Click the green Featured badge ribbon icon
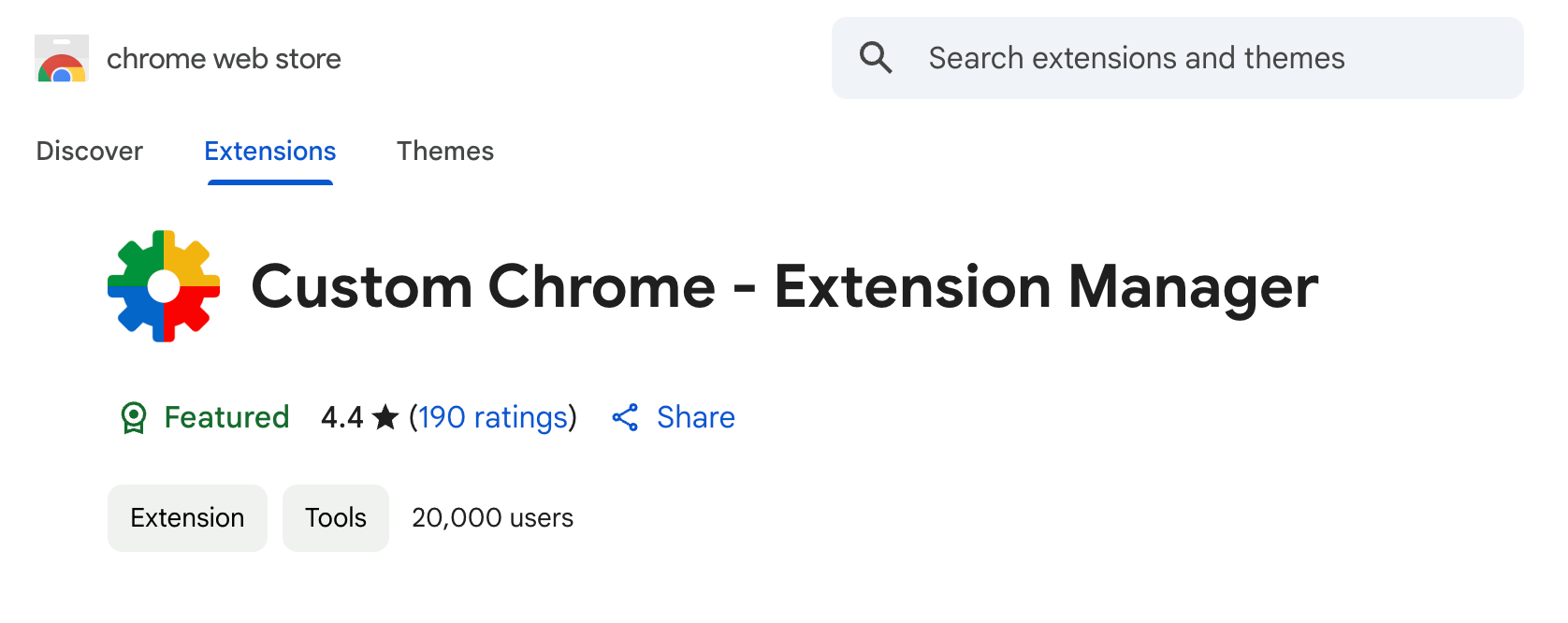Image resolution: width=1568 pixels, height=623 pixels. 134,417
